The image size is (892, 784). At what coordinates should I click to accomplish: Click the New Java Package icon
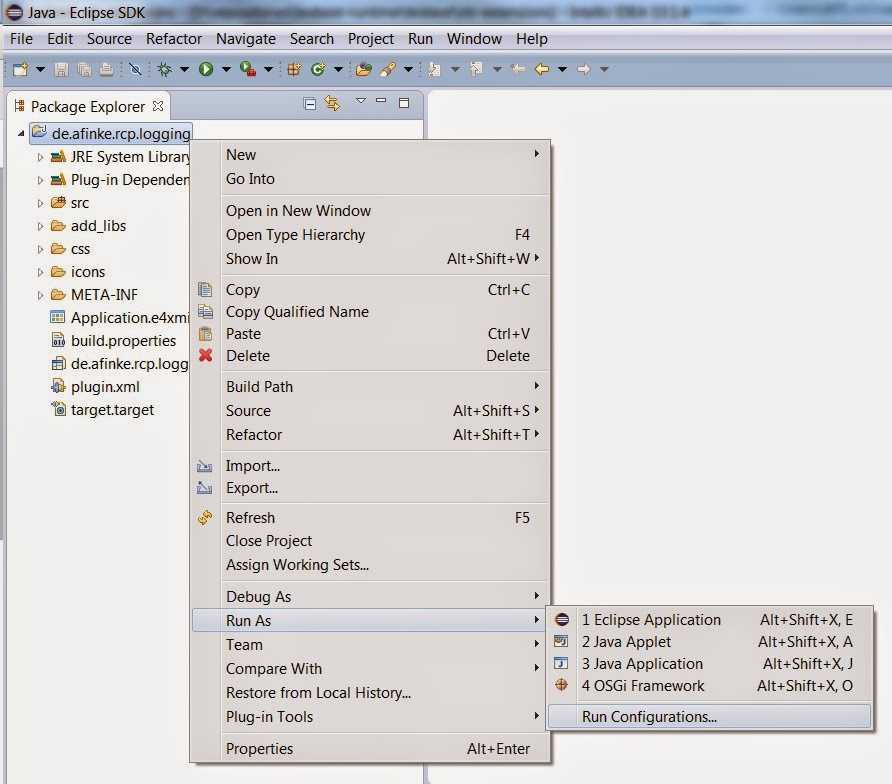pos(294,69)
